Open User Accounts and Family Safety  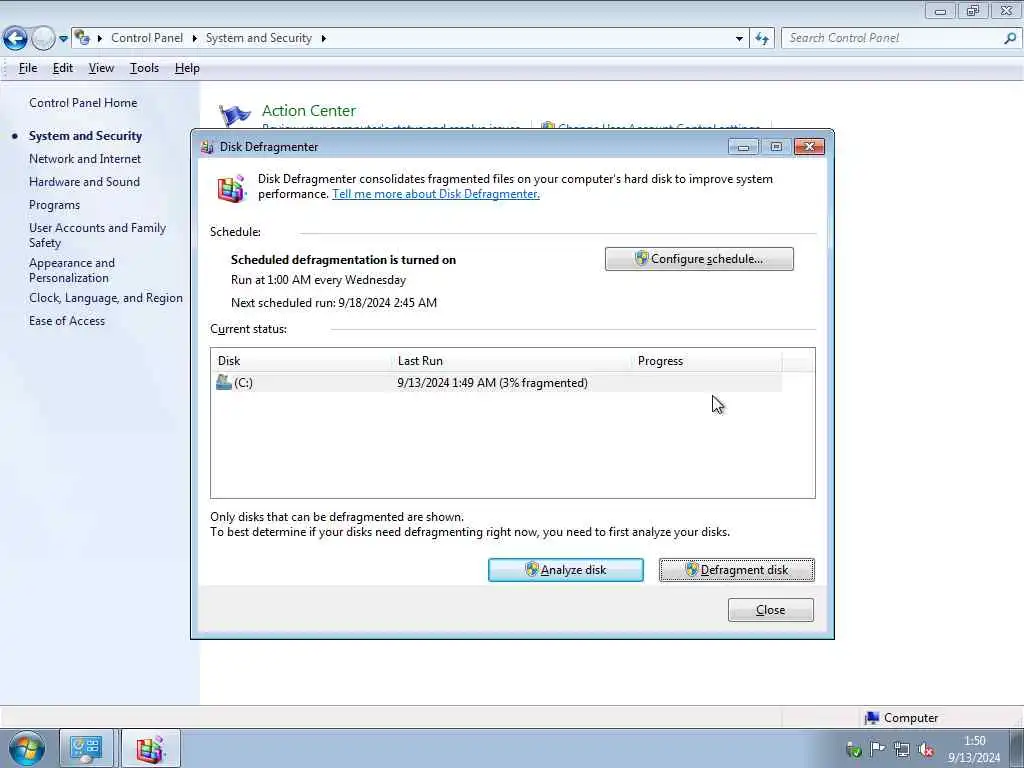(97, 235)
